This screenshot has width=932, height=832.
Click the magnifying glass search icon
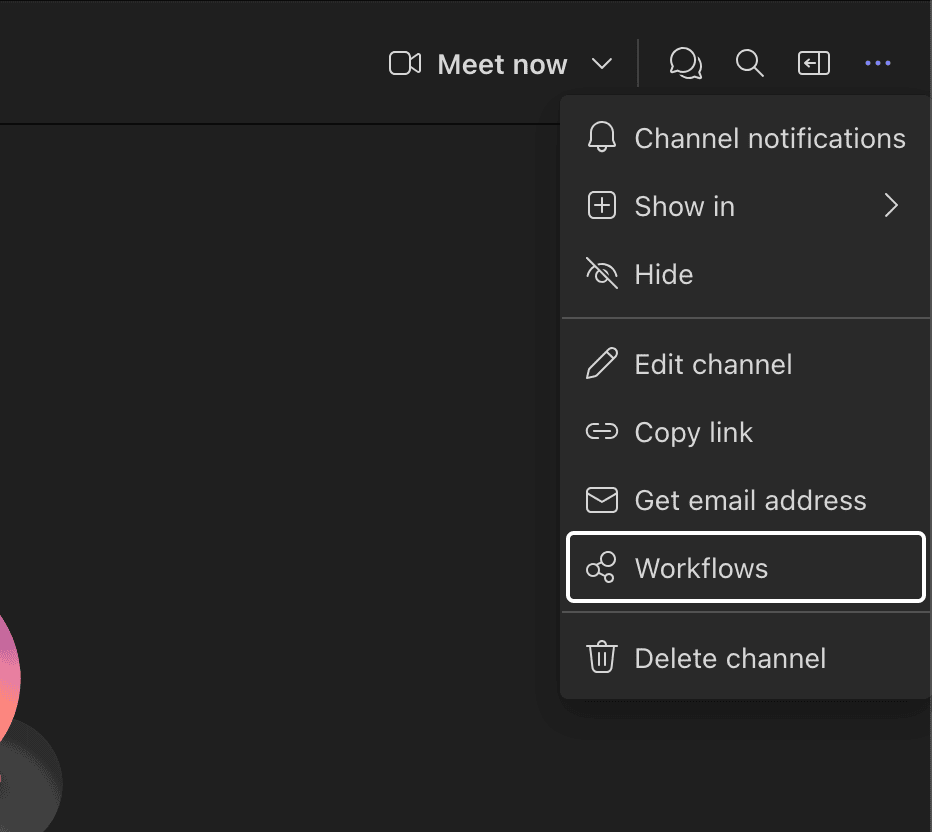pyautogui.click(x=749, y=64)
